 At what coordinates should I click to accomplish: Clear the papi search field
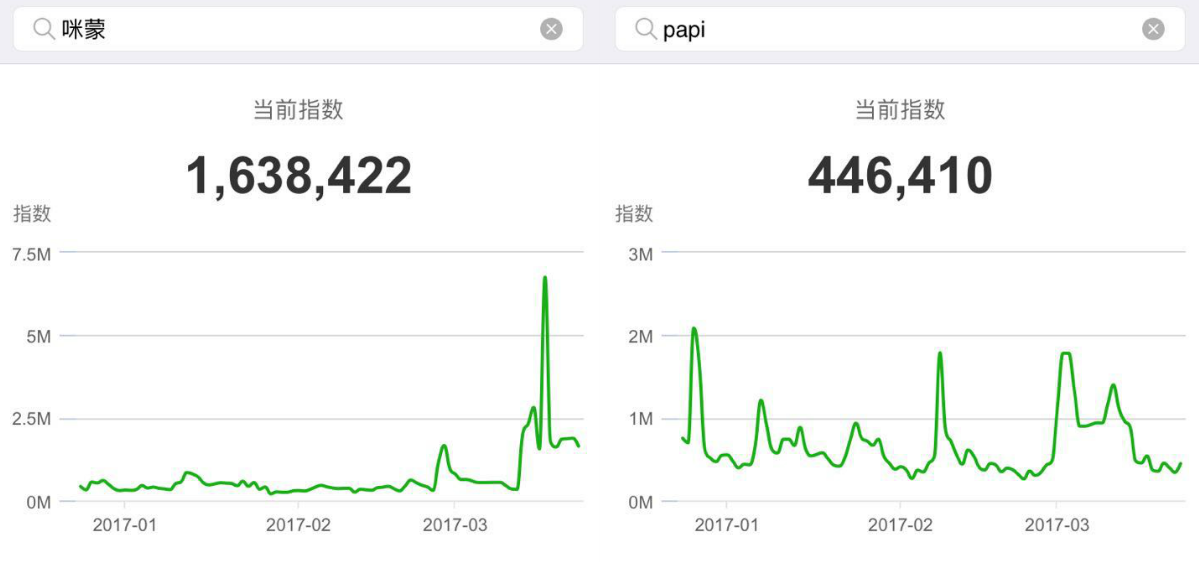pos(1153,29)
